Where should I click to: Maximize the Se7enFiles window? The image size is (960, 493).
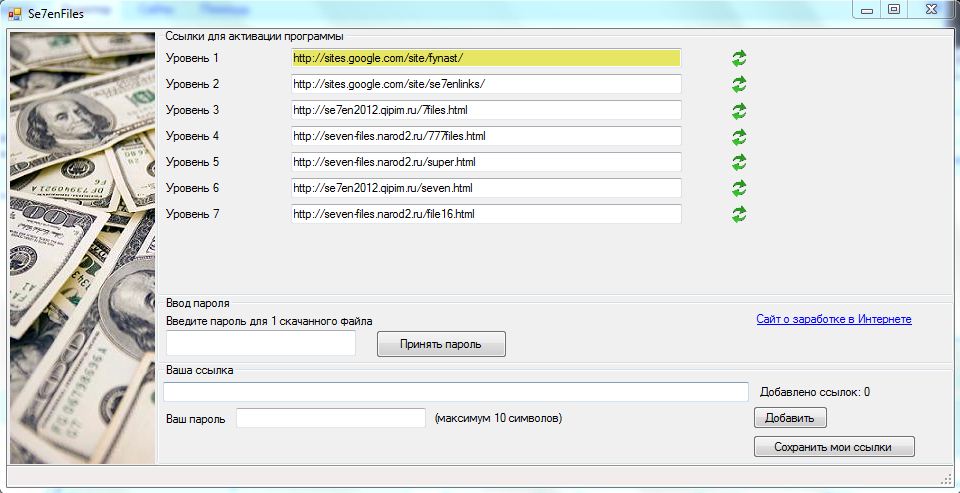click(x=894, y=10)
